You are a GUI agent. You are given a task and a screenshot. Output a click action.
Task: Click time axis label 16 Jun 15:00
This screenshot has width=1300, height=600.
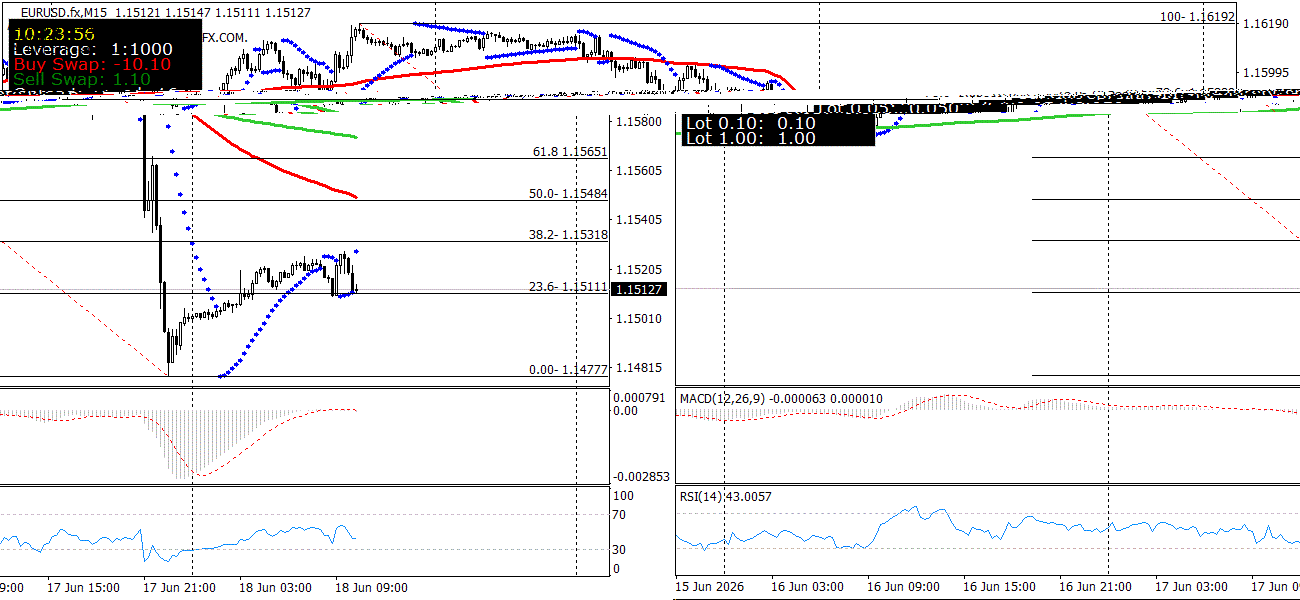point(999,586)
